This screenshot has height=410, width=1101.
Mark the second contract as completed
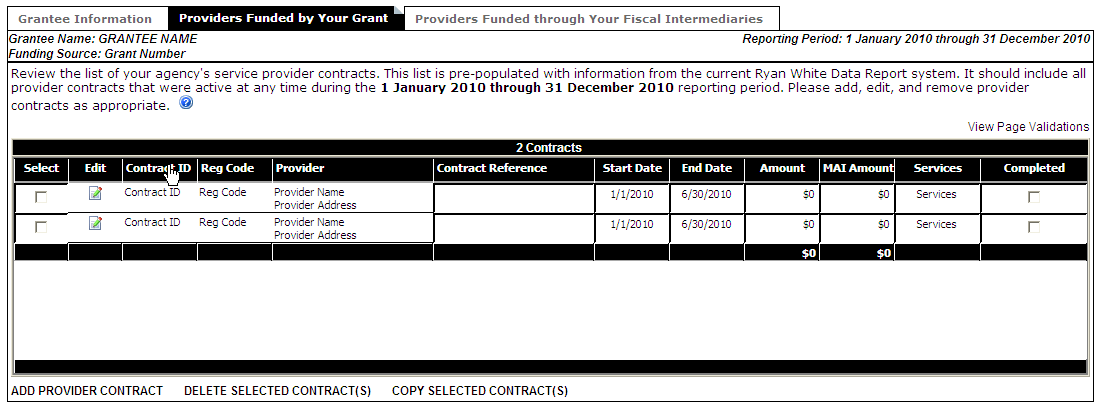point(1034,228)
